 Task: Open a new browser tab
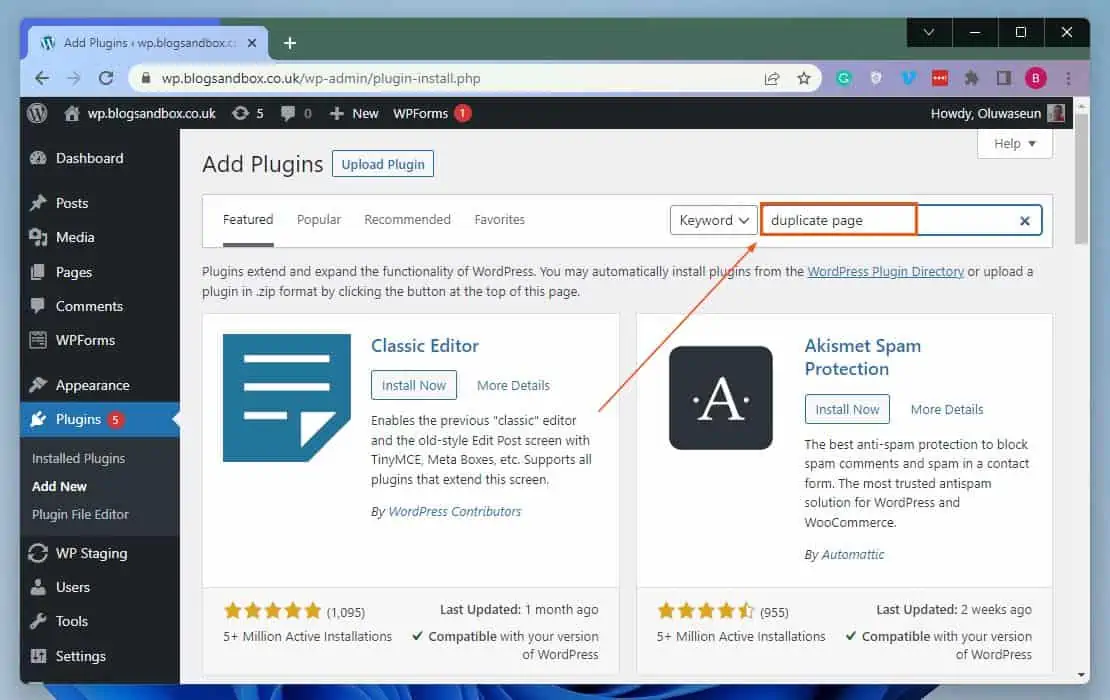tap(290, 42)
